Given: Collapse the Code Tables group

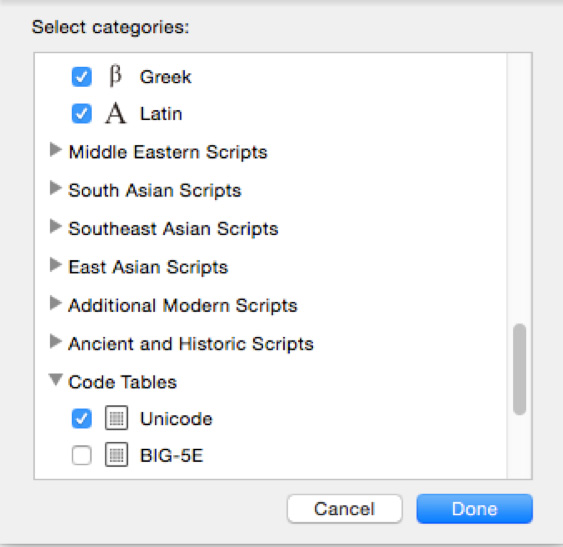Looking at the screenshot, I should 56,380.
